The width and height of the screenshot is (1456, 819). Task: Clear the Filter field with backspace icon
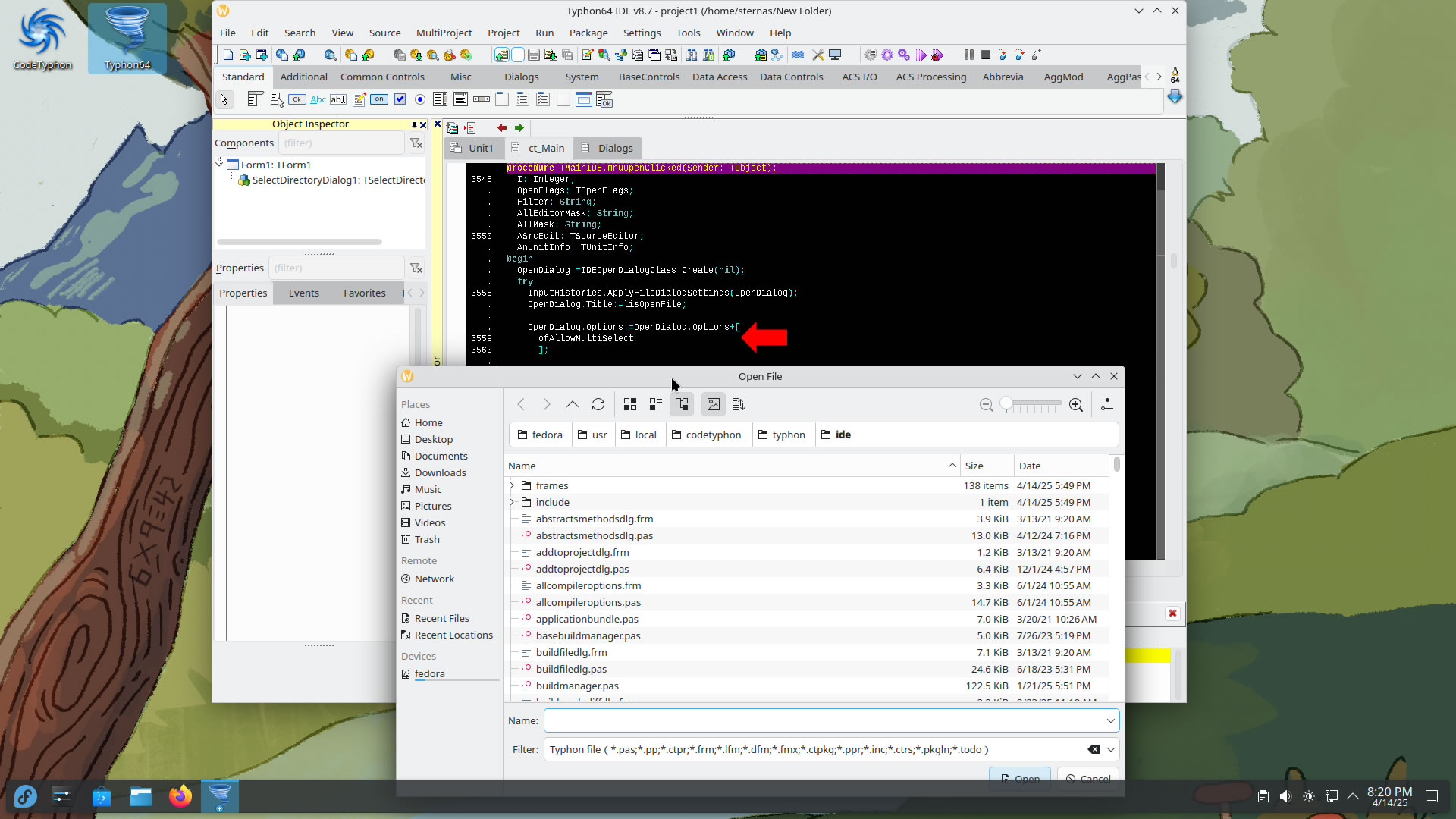pos(1094,749)
